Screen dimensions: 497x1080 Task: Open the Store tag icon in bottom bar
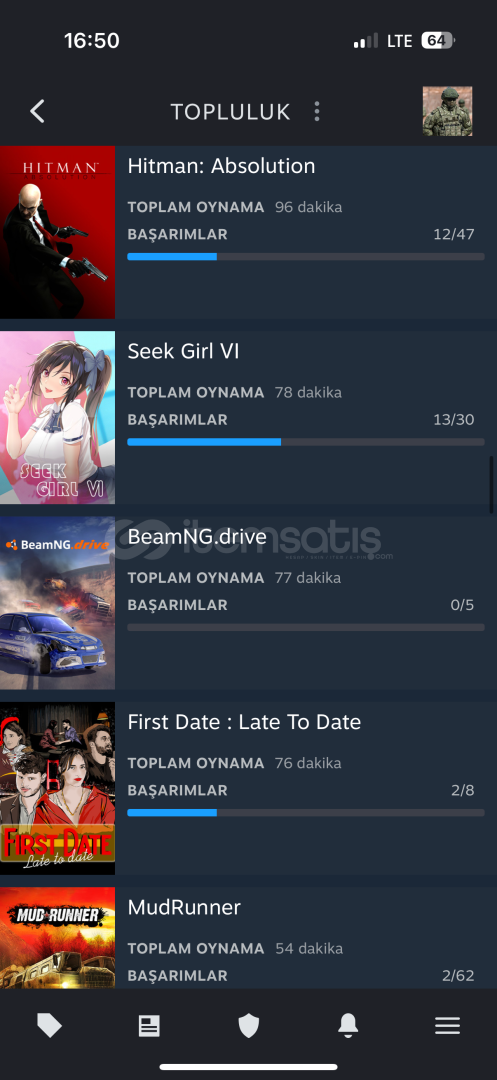[x=50, y=1026]
